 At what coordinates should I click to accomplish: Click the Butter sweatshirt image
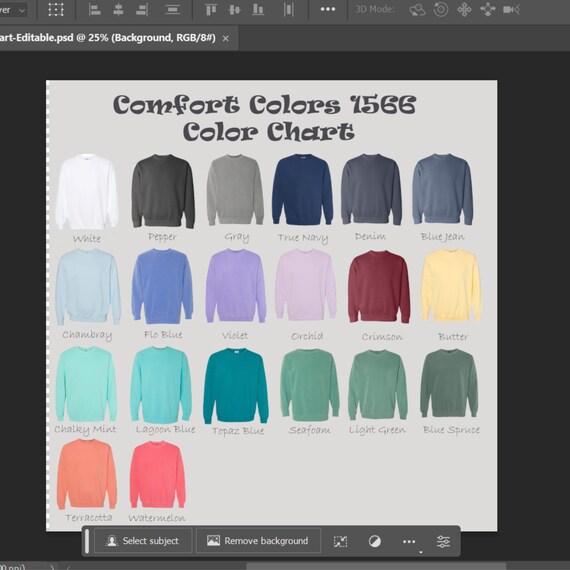pos(451,285)
